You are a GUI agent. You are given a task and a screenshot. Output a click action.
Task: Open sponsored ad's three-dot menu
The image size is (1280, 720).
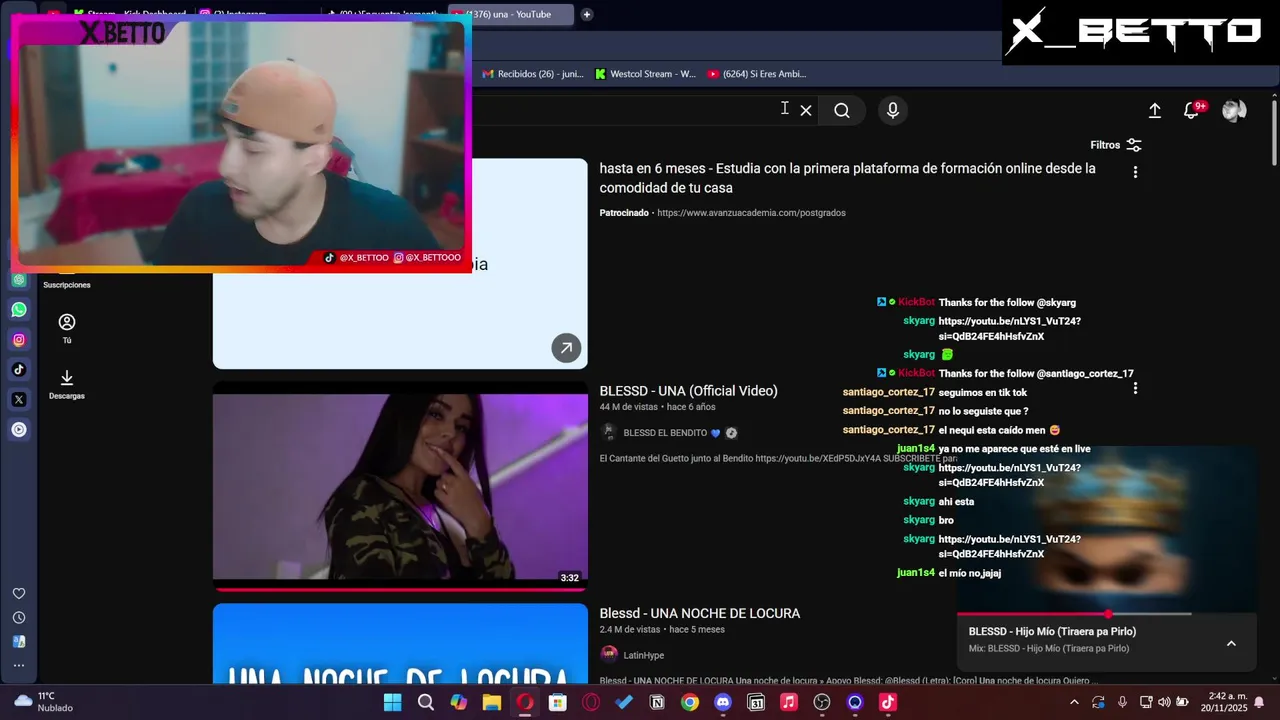pyautogui.click(x=1135, y=172)
